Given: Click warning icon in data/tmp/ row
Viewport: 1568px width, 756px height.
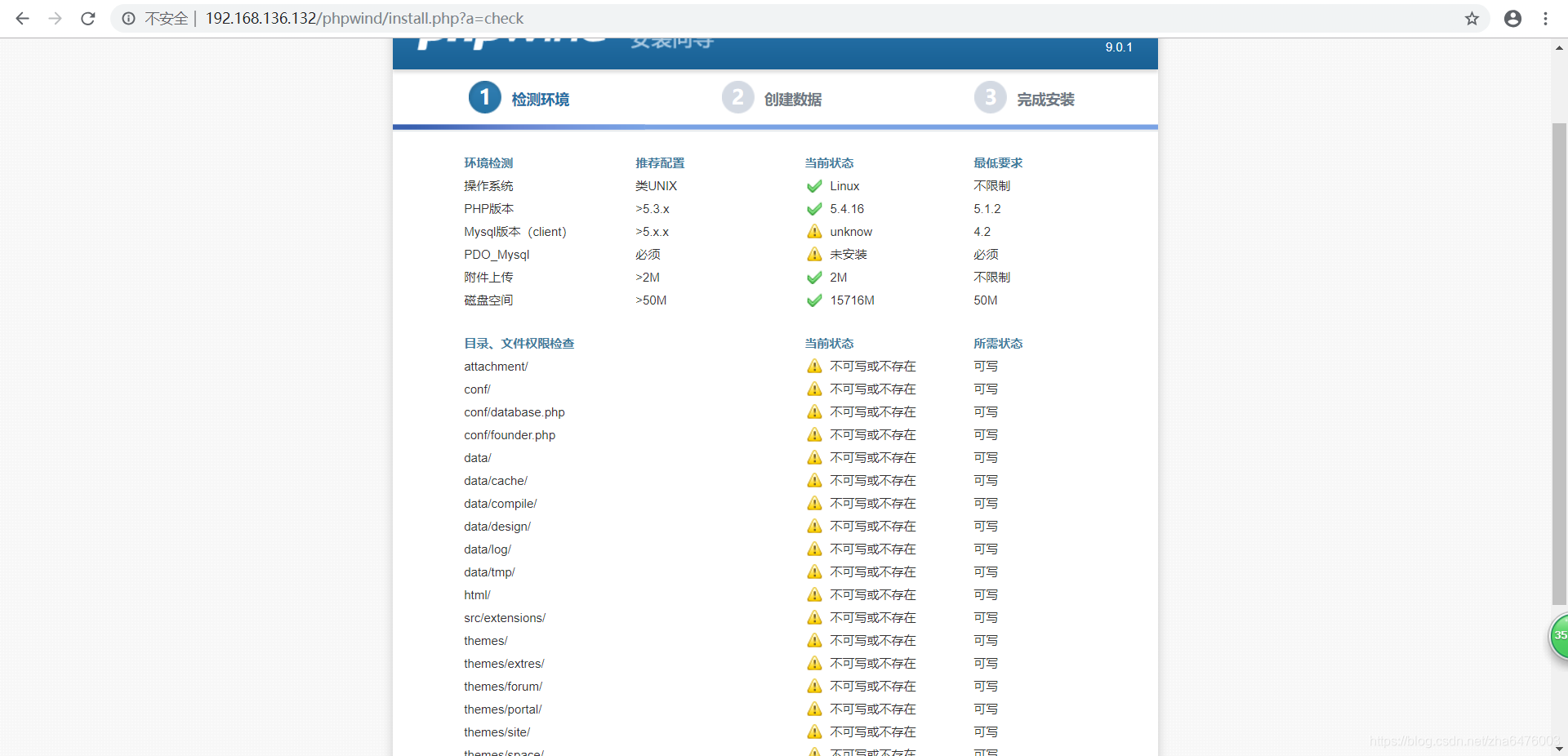Looking at the screenshot, I should (814, 572).
